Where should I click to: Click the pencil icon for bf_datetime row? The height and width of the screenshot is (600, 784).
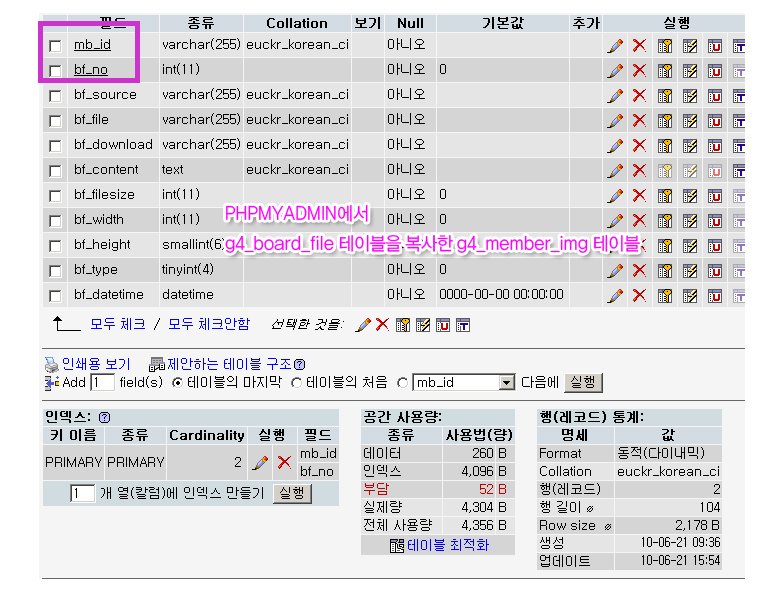(615, 295)
